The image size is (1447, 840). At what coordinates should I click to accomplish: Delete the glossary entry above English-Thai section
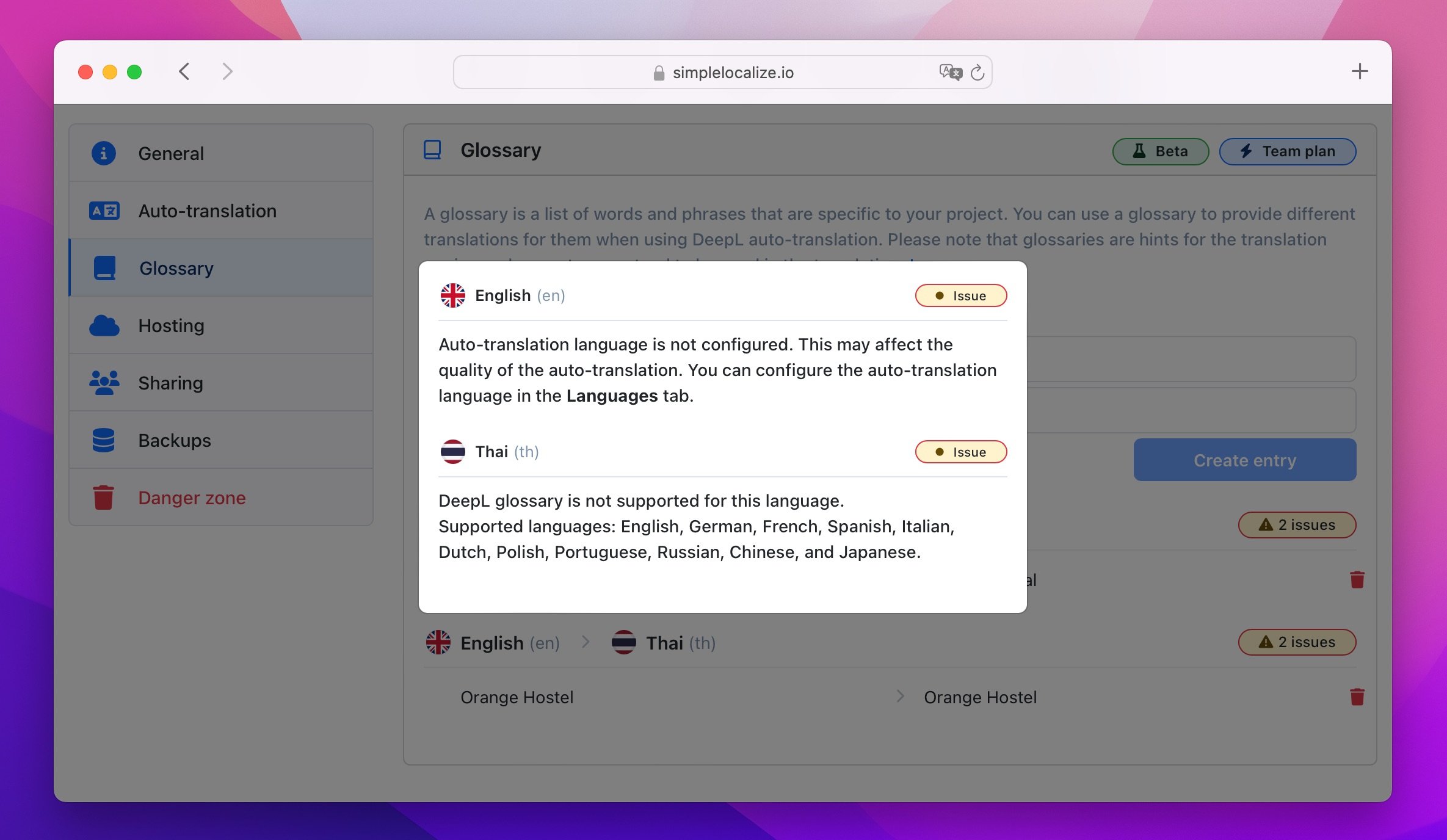tap(1357, 579)
